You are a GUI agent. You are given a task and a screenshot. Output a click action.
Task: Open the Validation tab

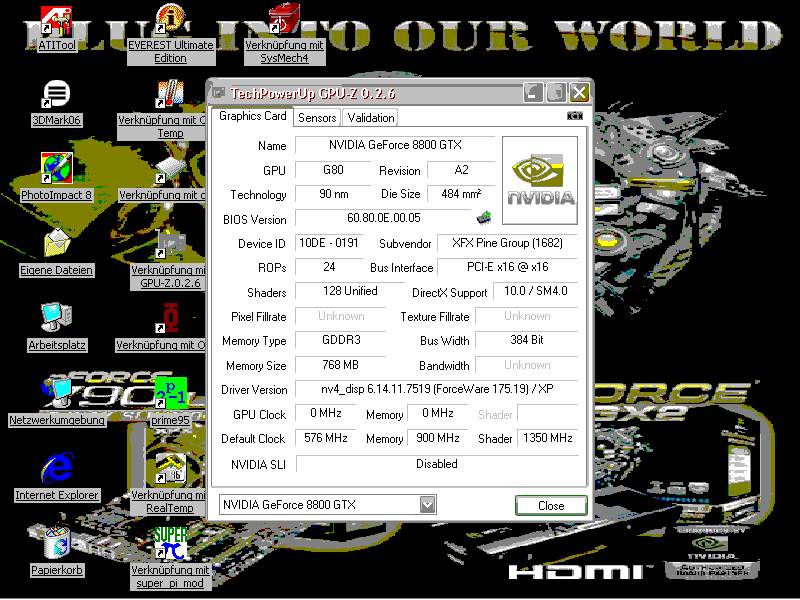pos(371,118)
